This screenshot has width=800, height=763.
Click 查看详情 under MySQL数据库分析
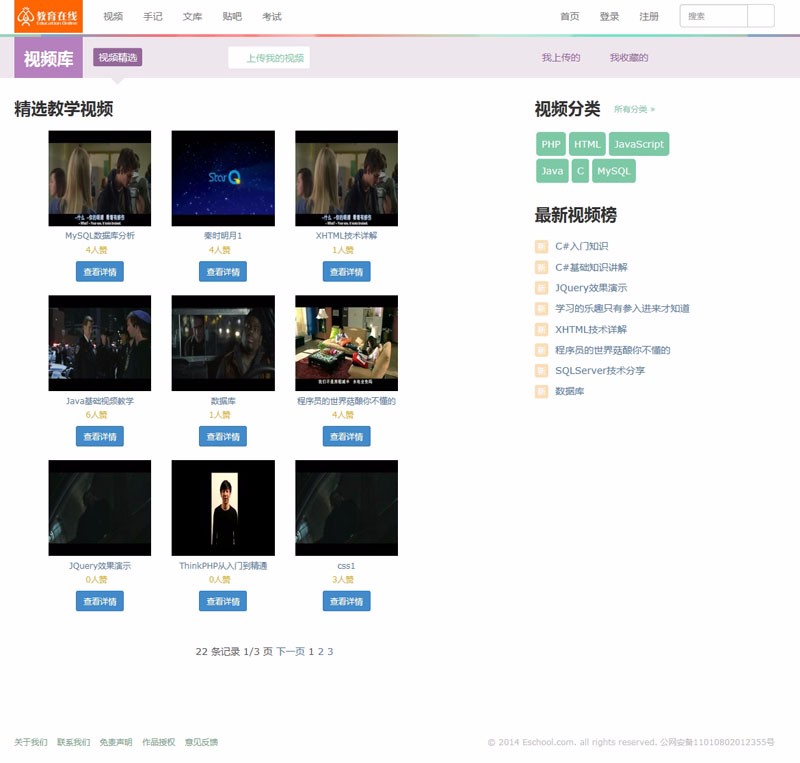99,272
